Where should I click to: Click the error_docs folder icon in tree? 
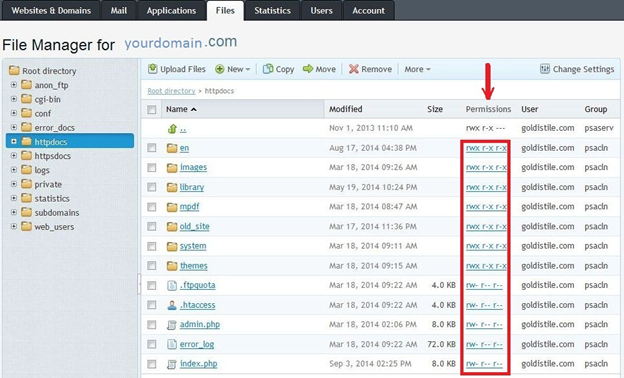[26, 127]
